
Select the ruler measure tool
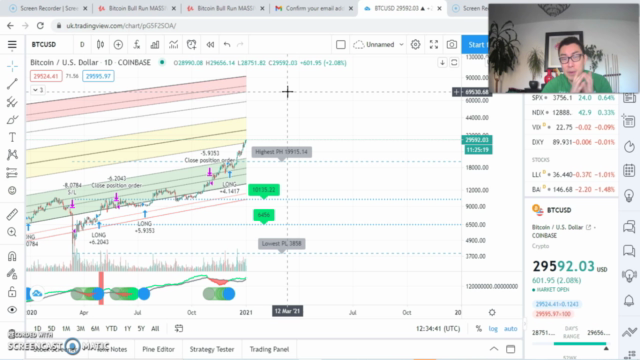12,214
